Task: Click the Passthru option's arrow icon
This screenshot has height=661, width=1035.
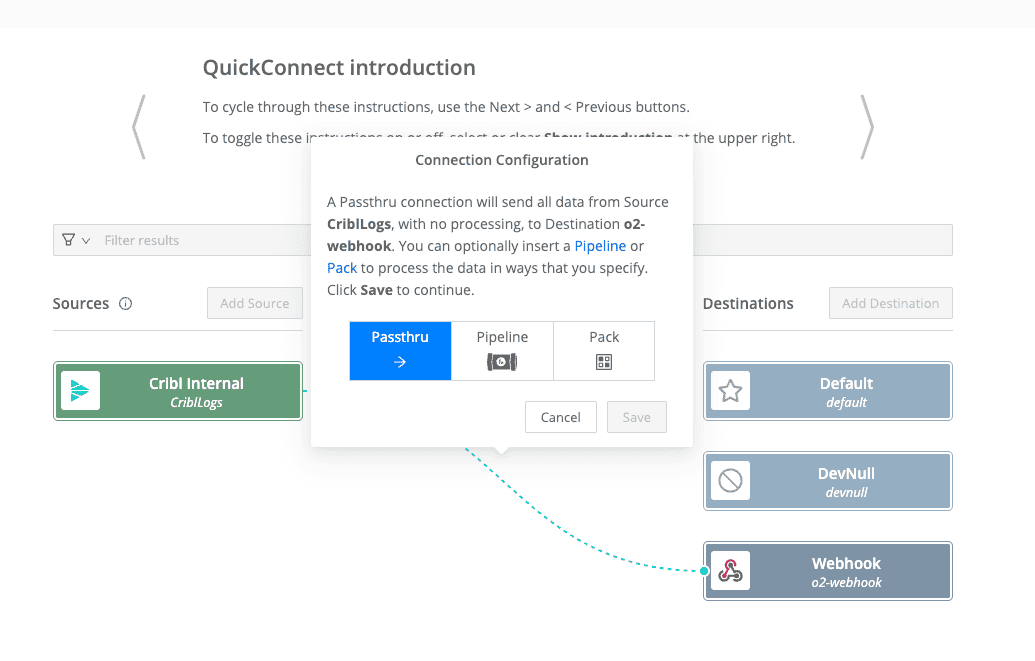Action: coord(400,362)
